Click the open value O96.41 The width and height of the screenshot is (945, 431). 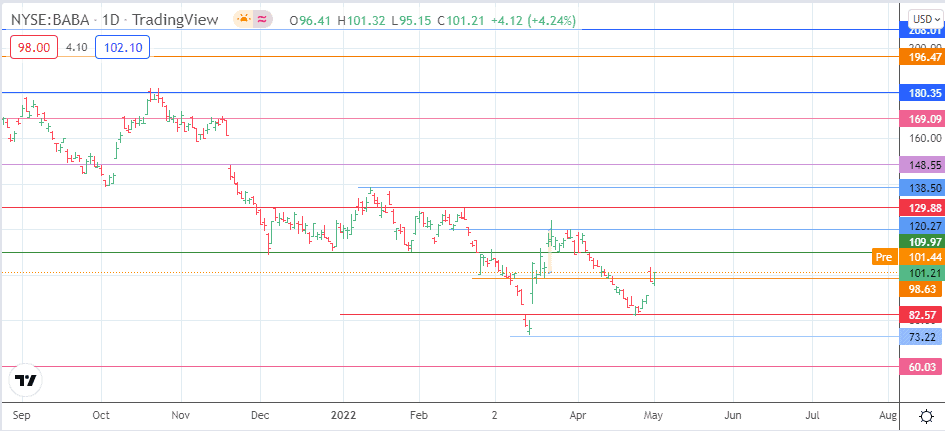(x=311, y=20)
